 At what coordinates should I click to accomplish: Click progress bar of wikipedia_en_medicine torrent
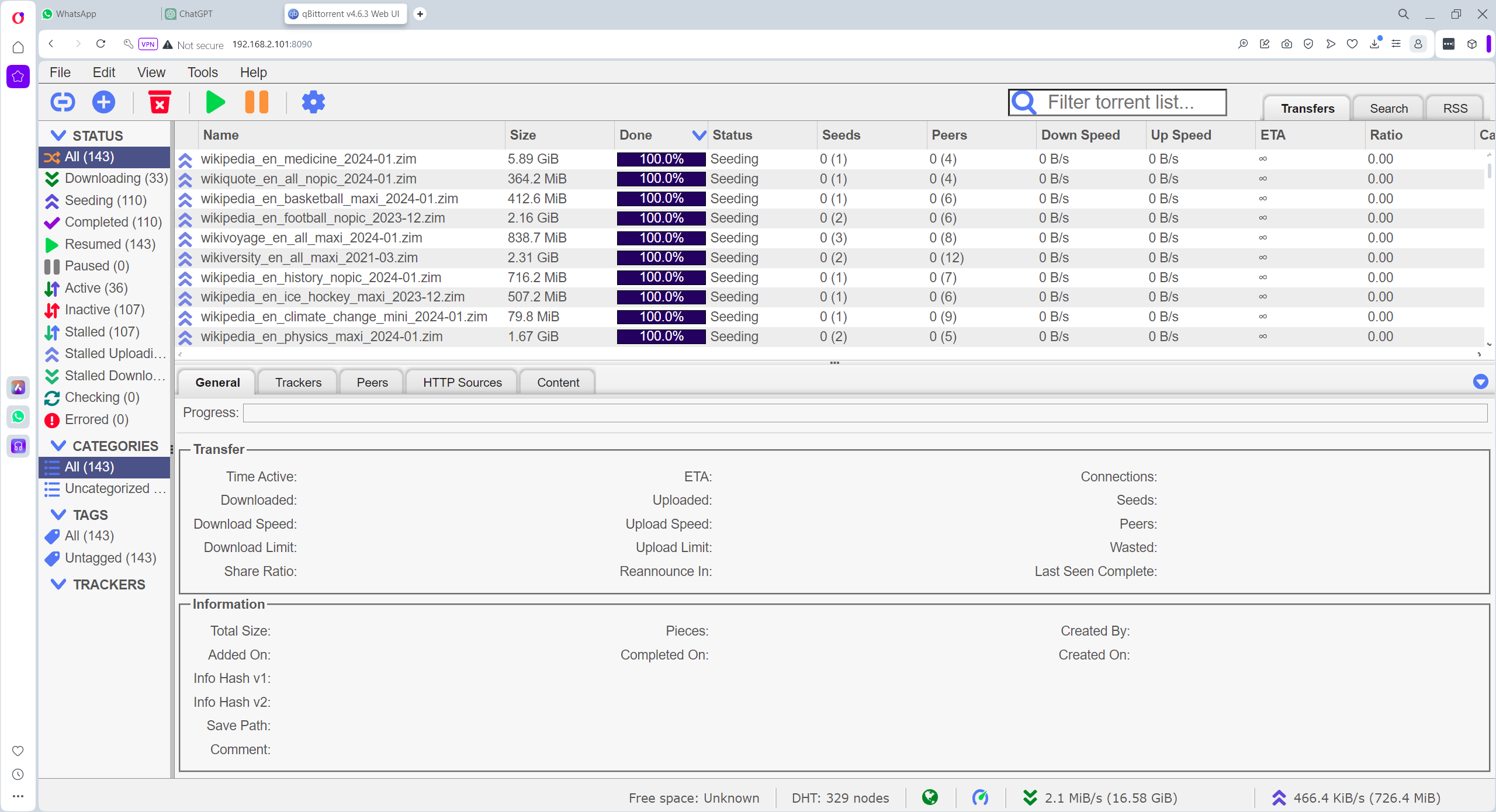[x=661, y=159]
